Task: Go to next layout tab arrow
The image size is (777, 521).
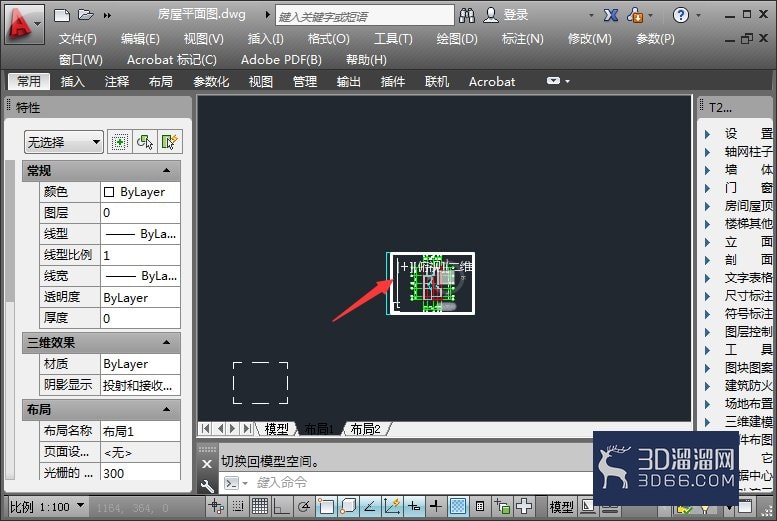Action: pyautogui.click(x=232, y=428)
